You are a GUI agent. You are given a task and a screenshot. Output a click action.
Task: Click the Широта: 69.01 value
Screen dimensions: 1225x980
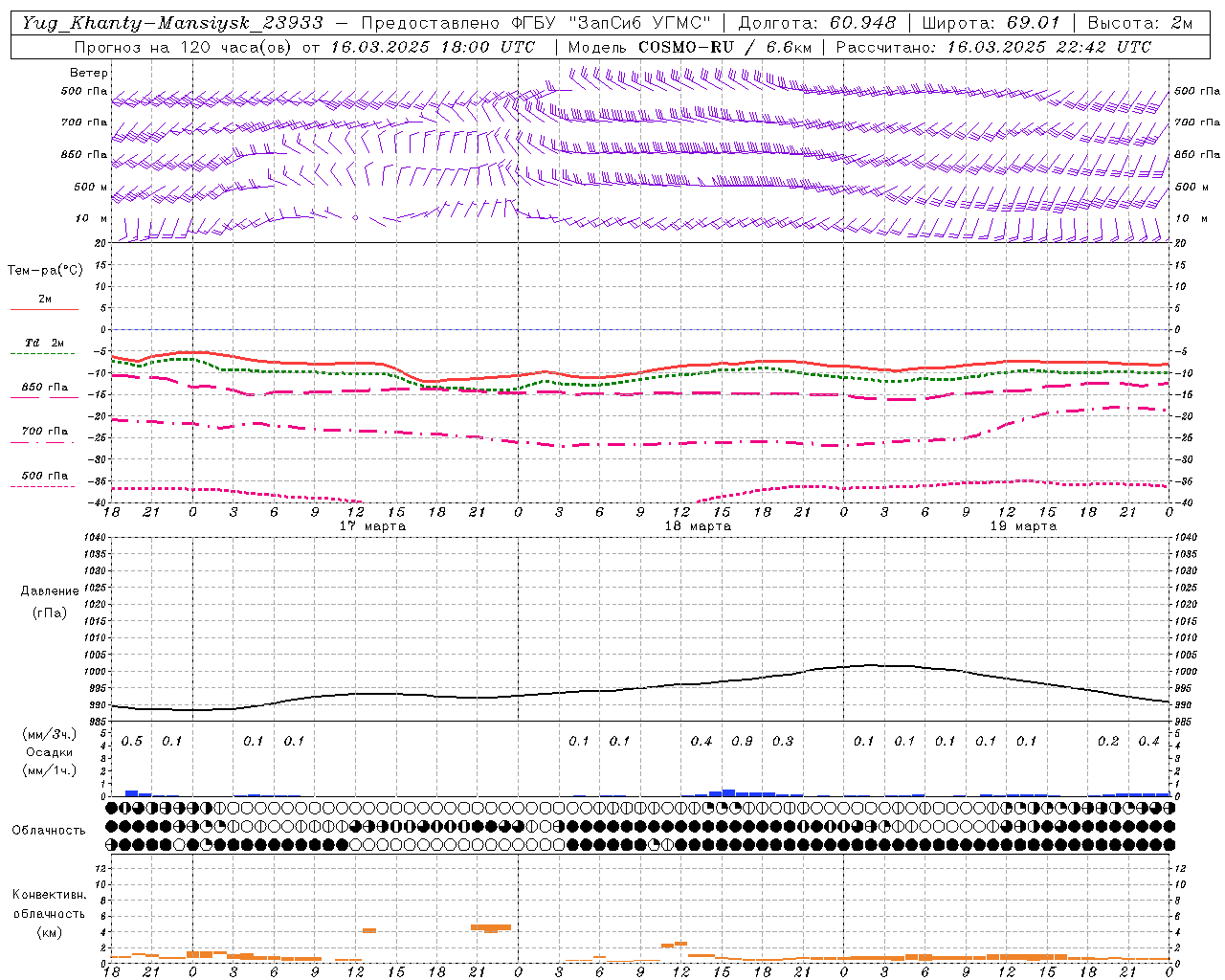[991, 23]
